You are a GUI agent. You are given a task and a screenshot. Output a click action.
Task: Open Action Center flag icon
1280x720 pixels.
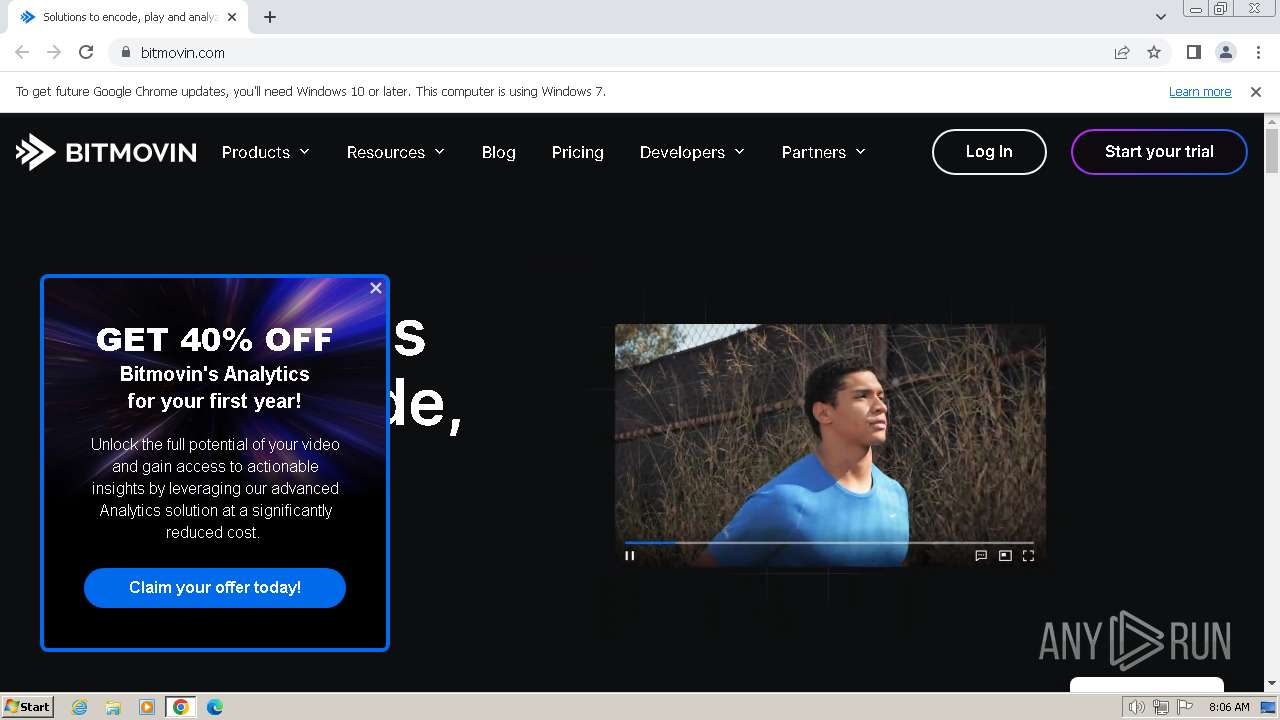(x=1185, y=707)
